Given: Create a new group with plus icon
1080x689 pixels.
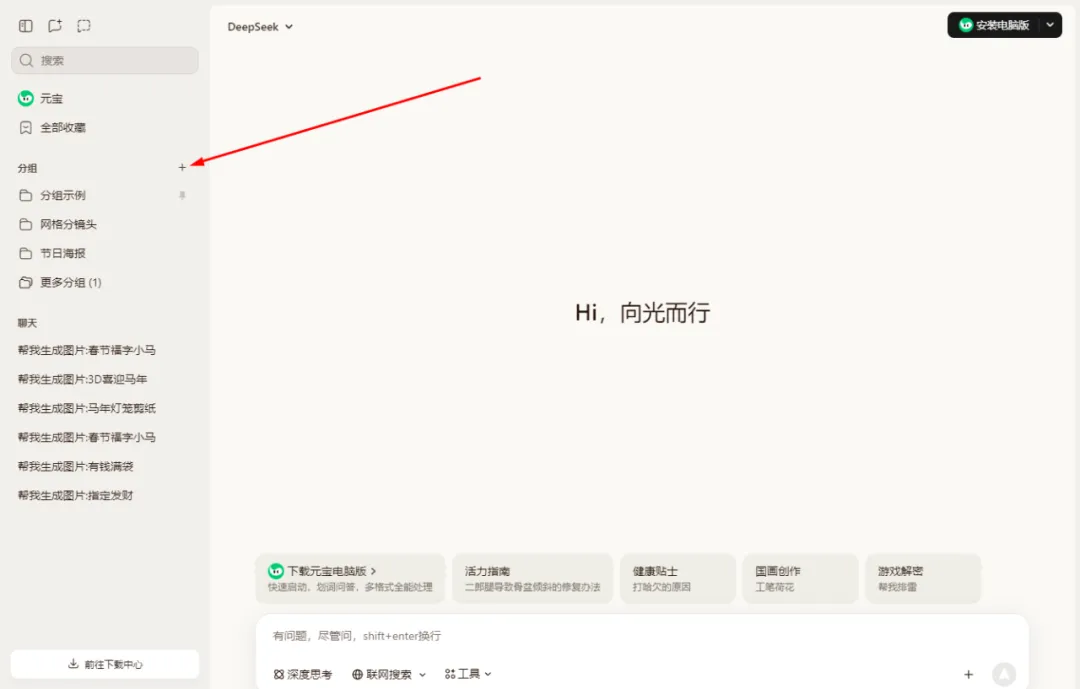Looking at the screenshot, I should (x=182, y=167).
